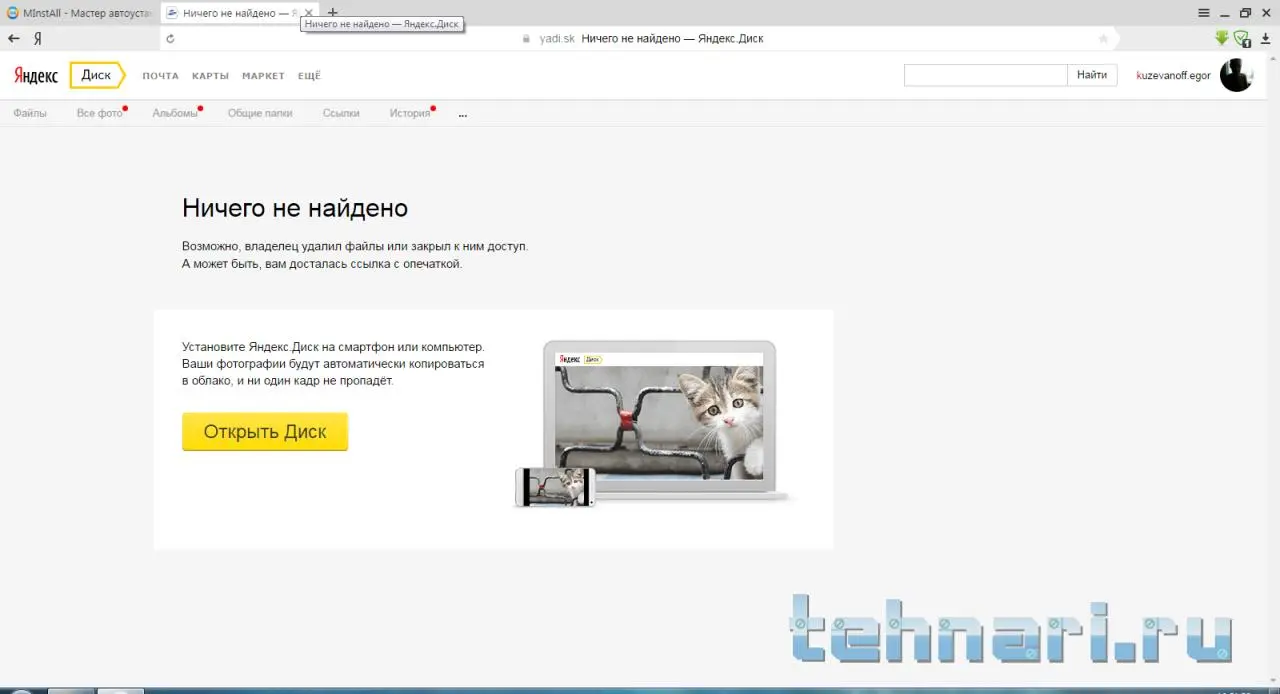Image resolution: width=1280 pixels, height=694 pixels.
Task: Click the yellow Открыть Диск button
Action: (265, 432)
